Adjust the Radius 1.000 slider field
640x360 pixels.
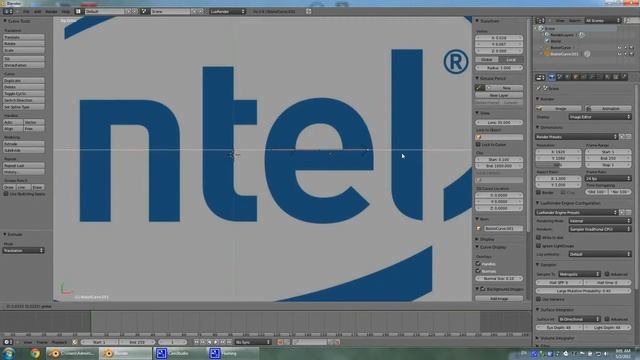[499, 68]
